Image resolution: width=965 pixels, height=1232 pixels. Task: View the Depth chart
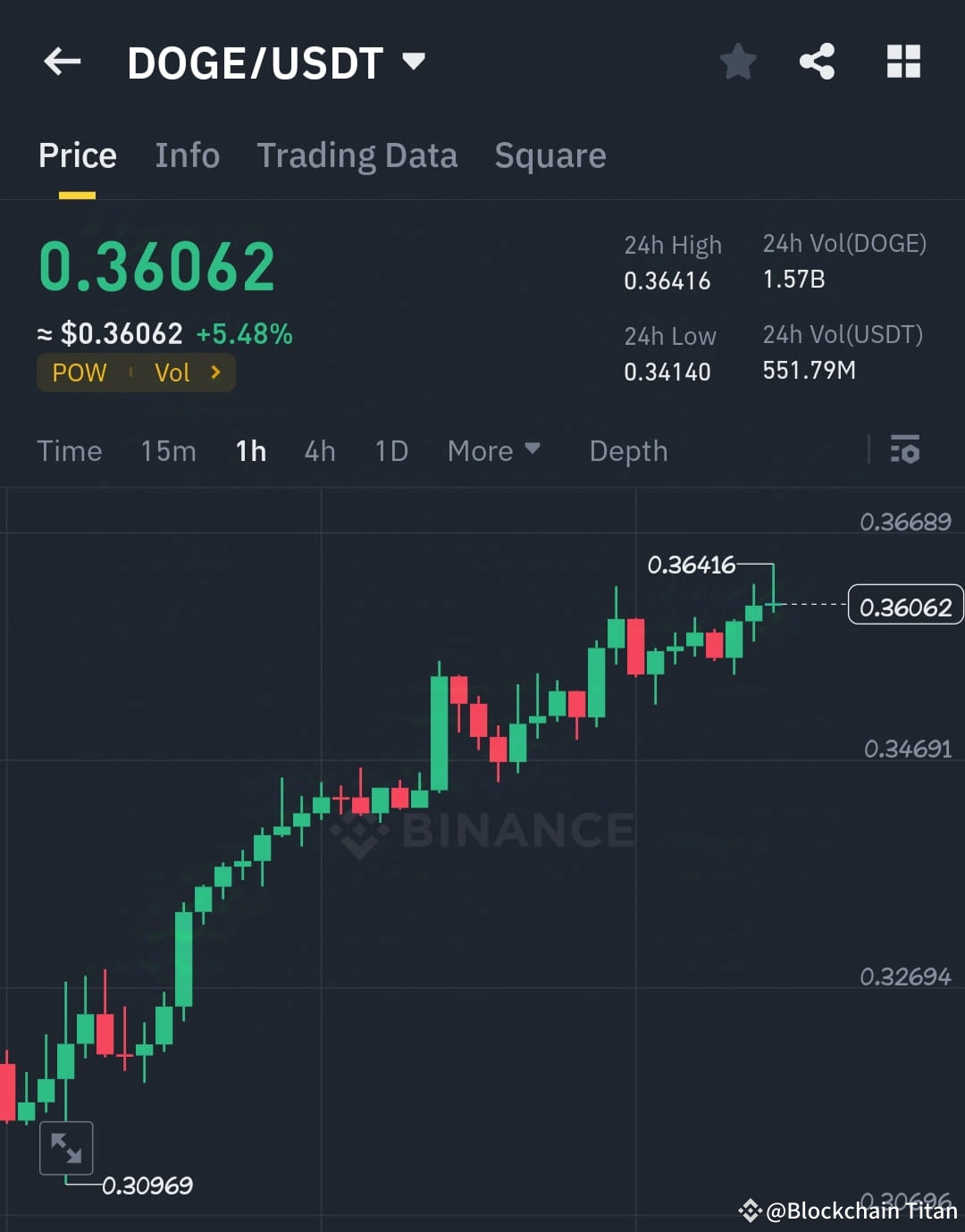click(x=628, y=451)
